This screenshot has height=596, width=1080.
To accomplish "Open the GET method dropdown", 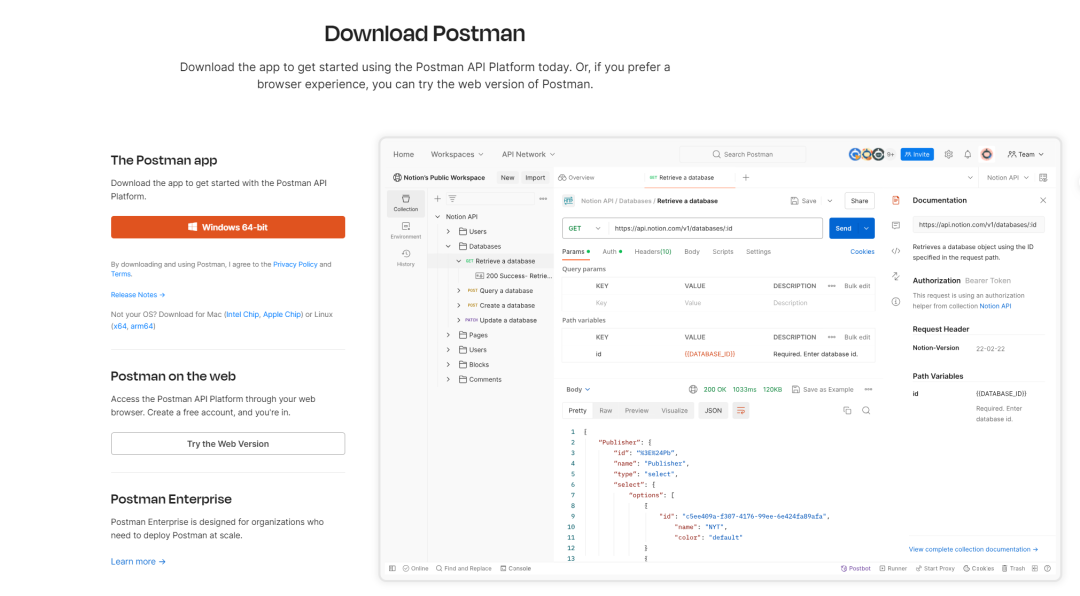I will [x=585, y=228].
